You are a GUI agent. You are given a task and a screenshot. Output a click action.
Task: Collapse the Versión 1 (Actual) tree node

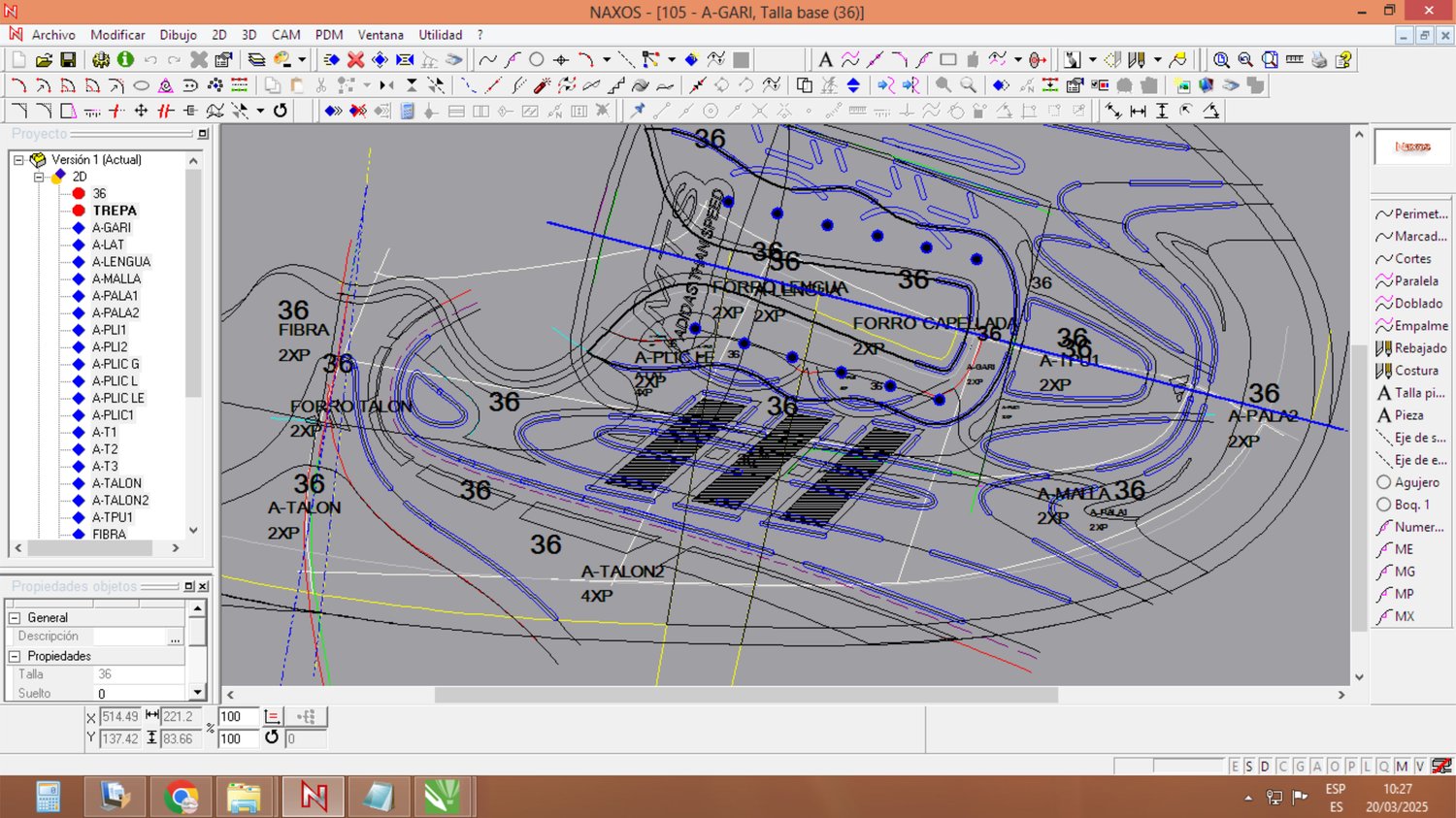click(18, 160)
